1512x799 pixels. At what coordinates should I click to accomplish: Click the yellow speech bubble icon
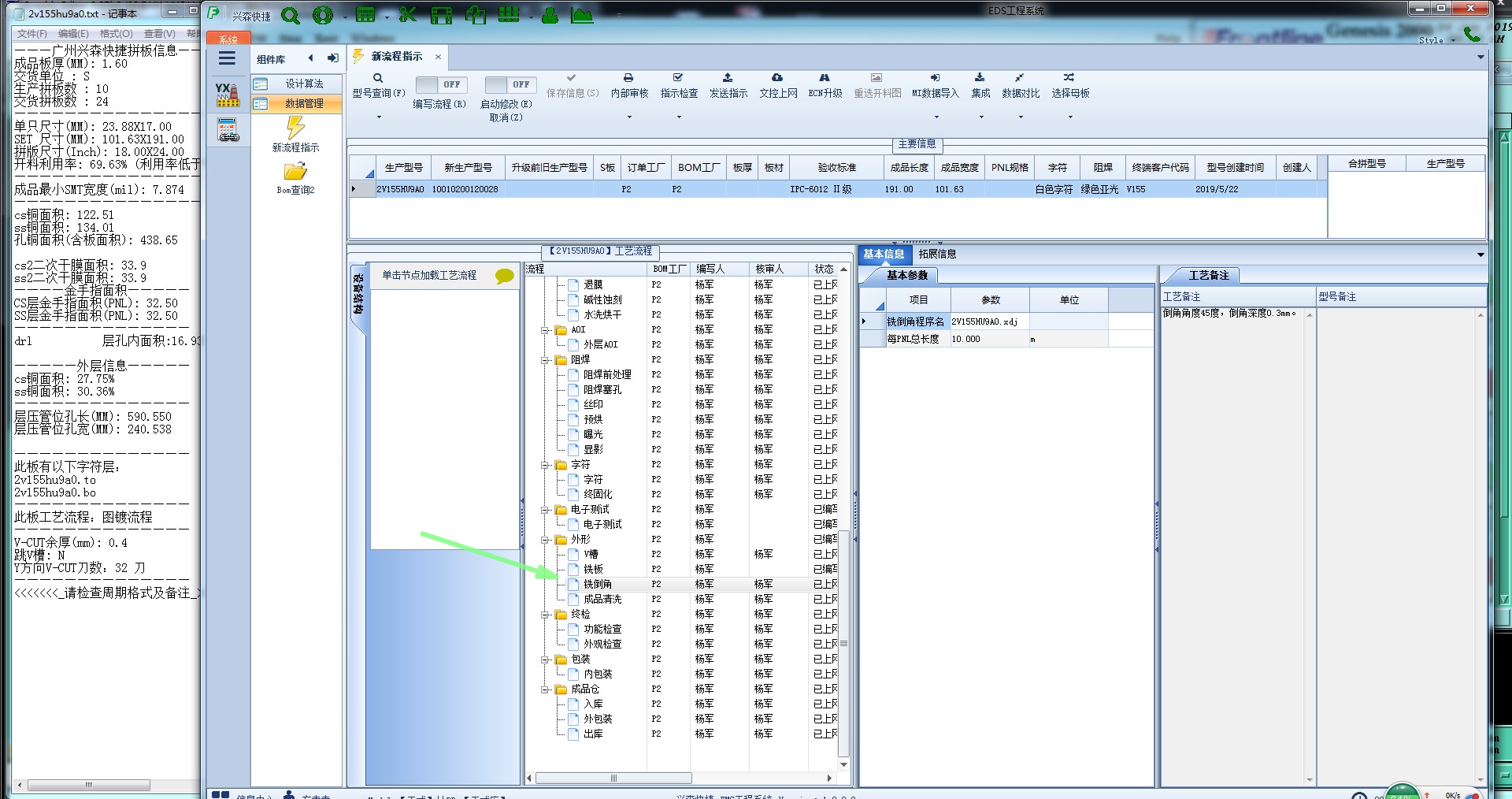tap(504, 276)
